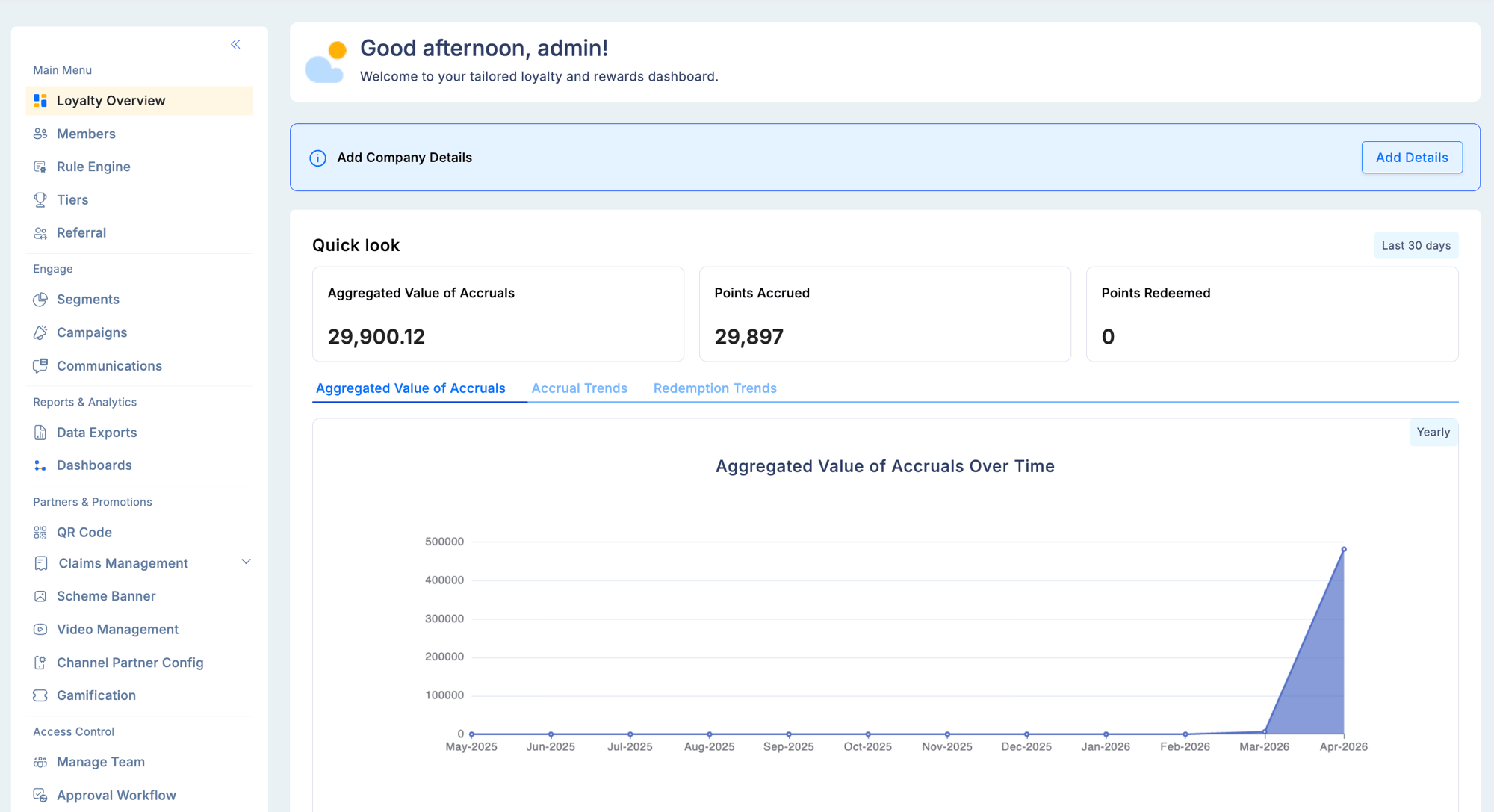Click the Aggregated Value of Accruals card

[x=498, y=314]
